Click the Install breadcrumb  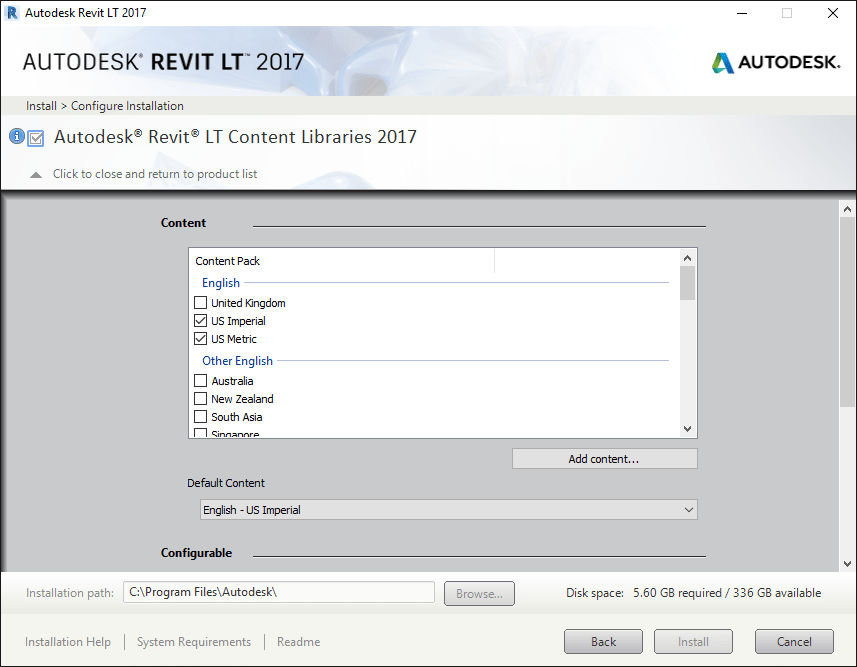42,106
